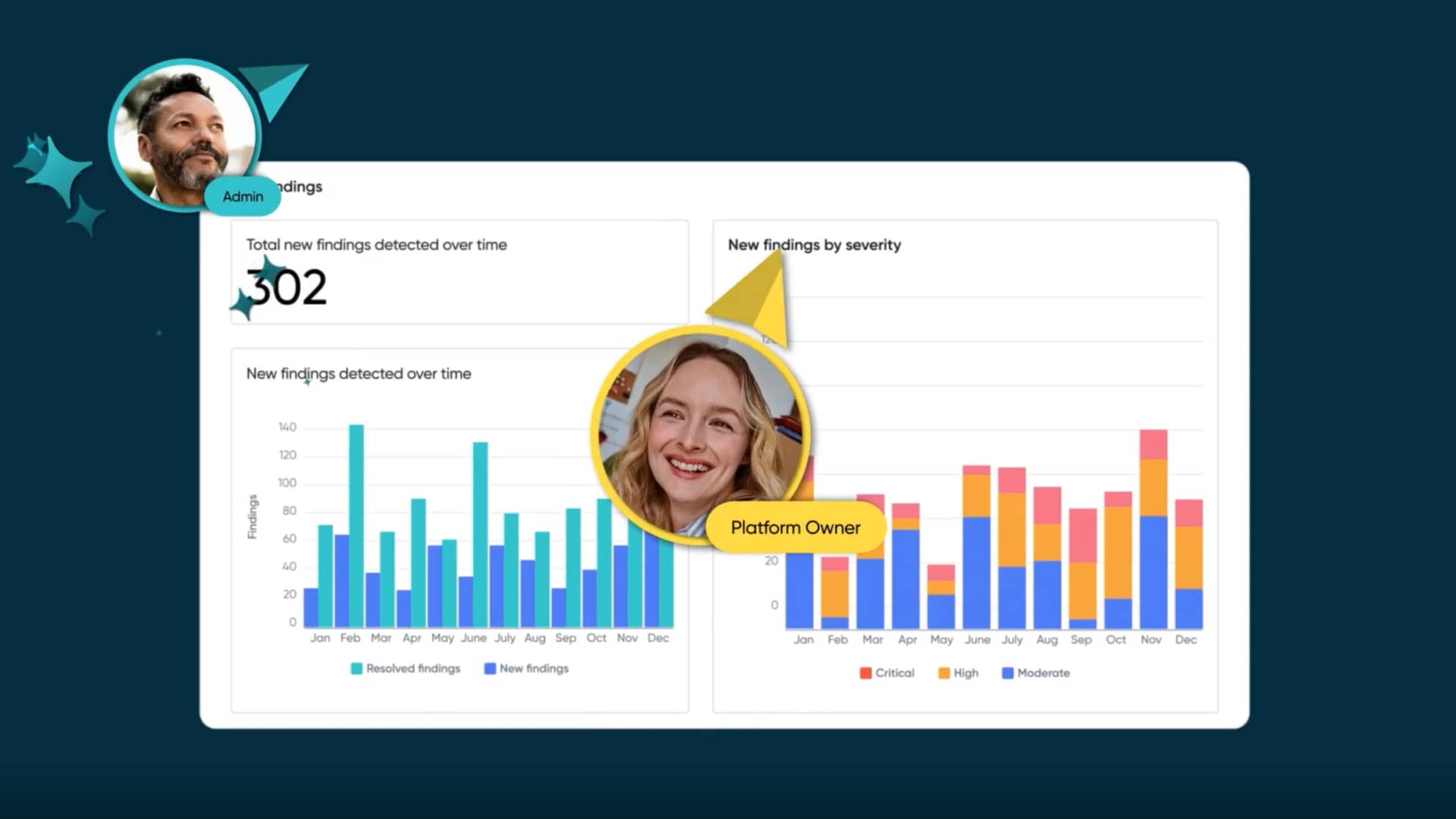Select the "High" legend label
1456x819 pixels.
(x=966, y=673)
